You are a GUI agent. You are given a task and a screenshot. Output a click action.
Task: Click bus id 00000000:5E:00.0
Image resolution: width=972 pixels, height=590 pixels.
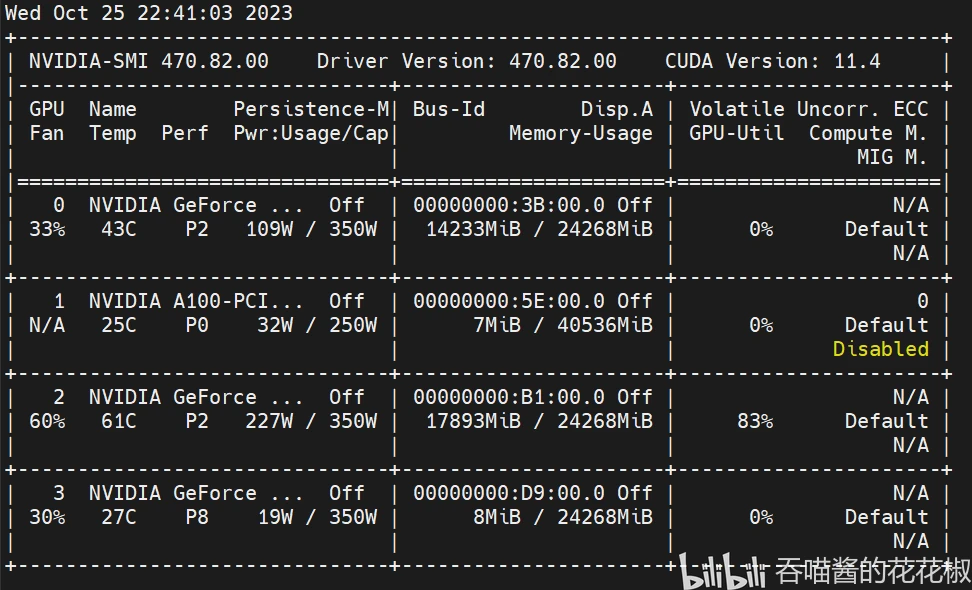[509, 301]
